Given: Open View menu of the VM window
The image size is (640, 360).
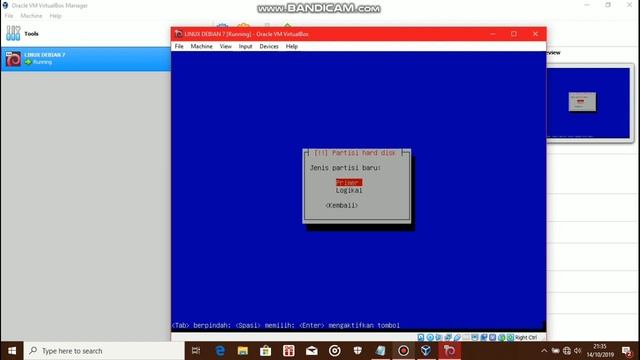Looking at the screenshot, I should (225, 47).
